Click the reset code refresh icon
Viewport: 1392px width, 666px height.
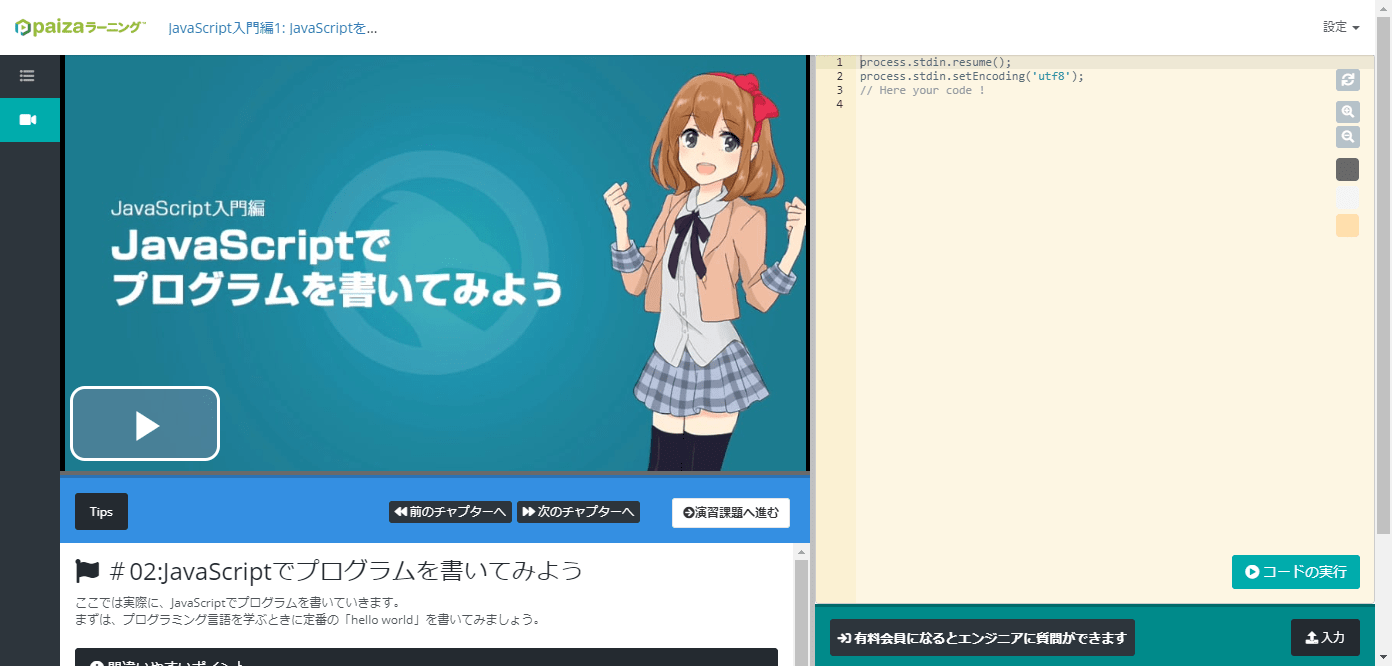click(x=1347, y=80)
